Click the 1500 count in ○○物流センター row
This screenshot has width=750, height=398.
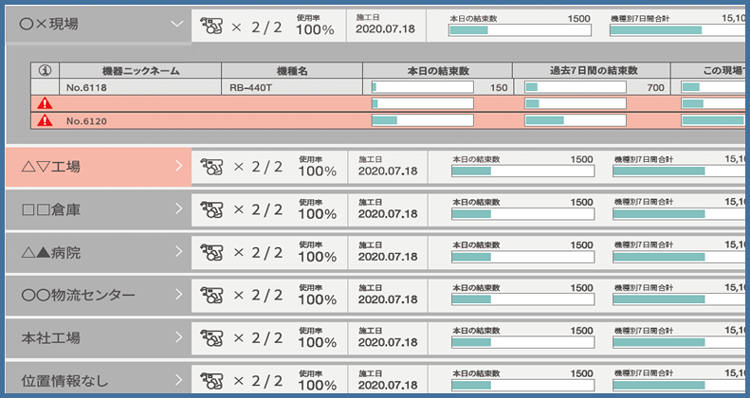tap(582, 288)
